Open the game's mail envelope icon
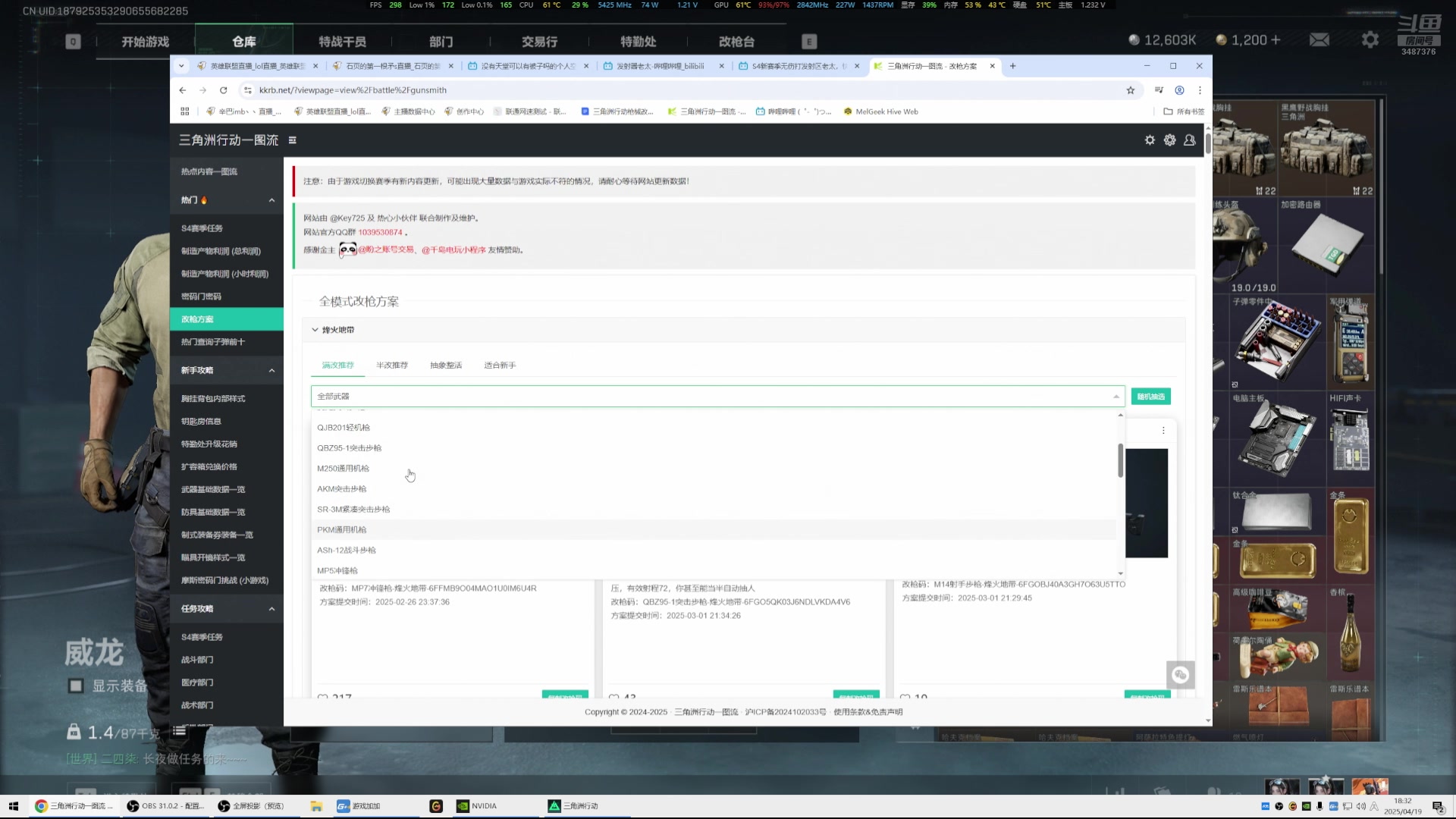Screen dimensions: 1456x819 pos(1319,39)
